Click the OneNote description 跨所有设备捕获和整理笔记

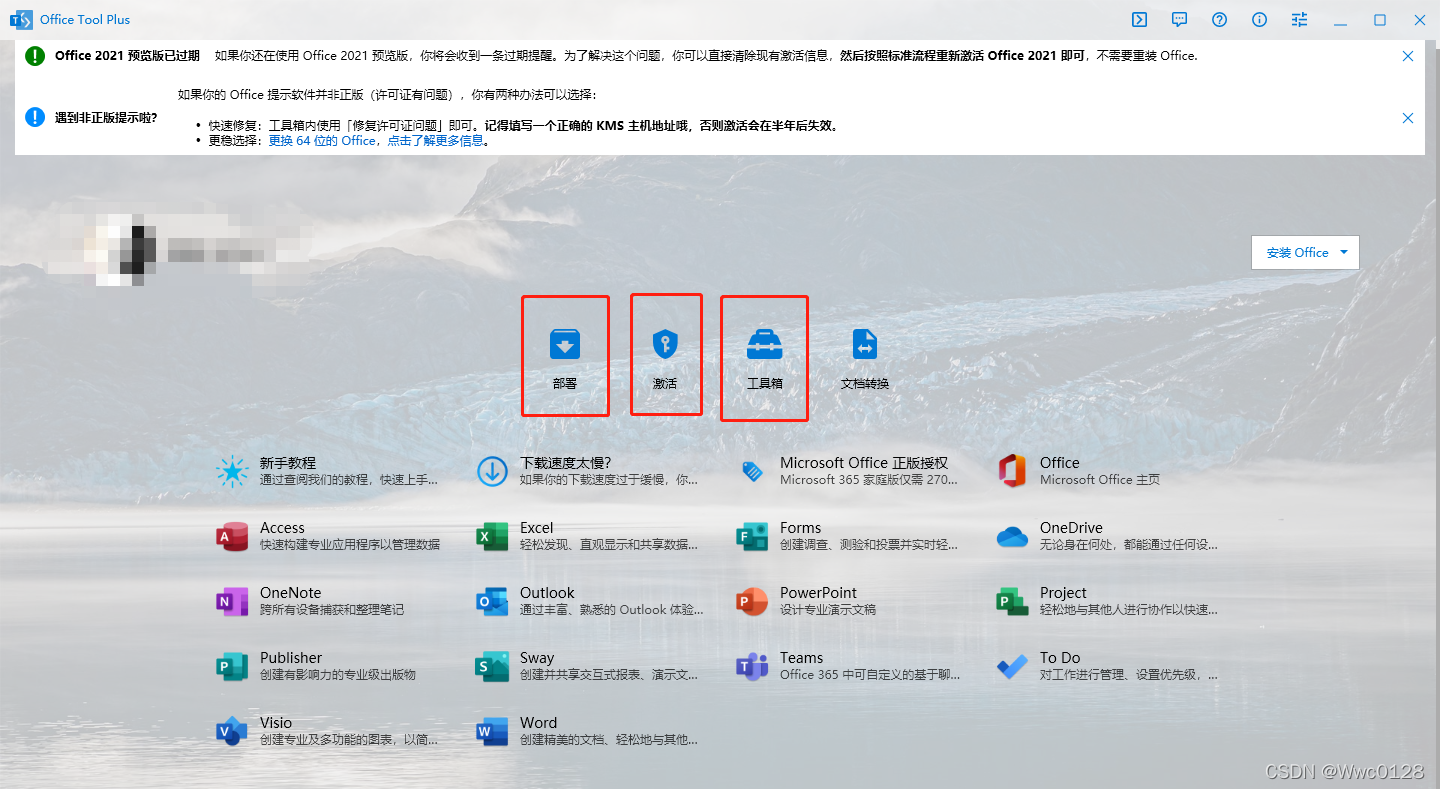(332, 609)
